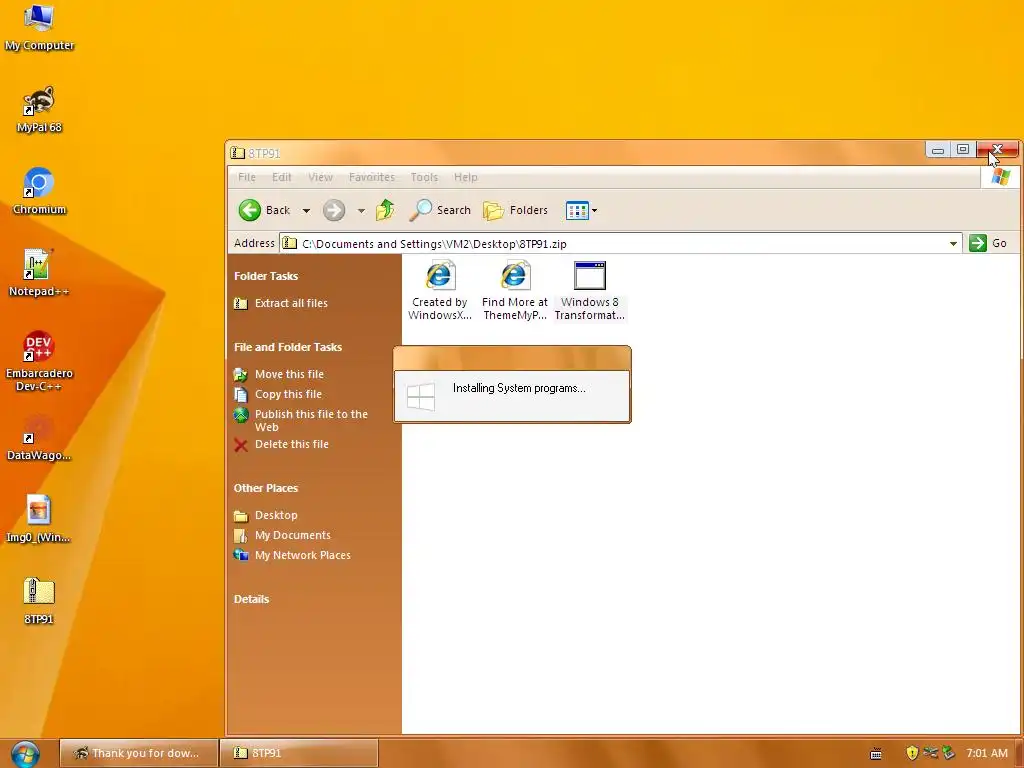Collapse Other Places section header
This screenshot has height=768, width=1024.
coord(266,488)
